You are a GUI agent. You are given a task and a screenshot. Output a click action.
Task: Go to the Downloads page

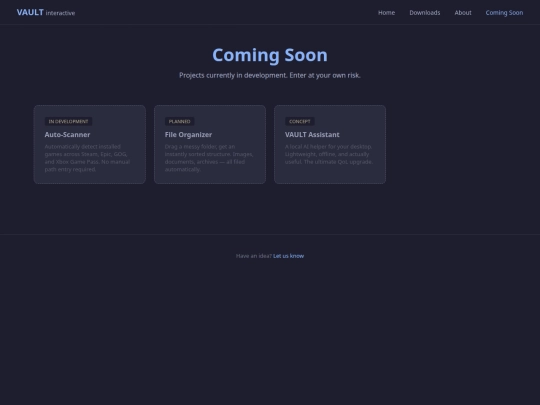425,13
